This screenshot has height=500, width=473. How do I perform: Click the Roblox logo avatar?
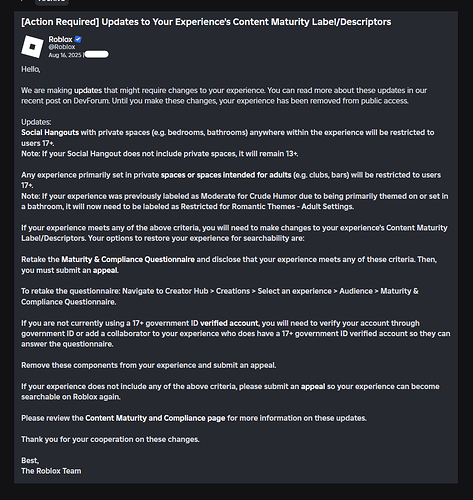point(32,47)
